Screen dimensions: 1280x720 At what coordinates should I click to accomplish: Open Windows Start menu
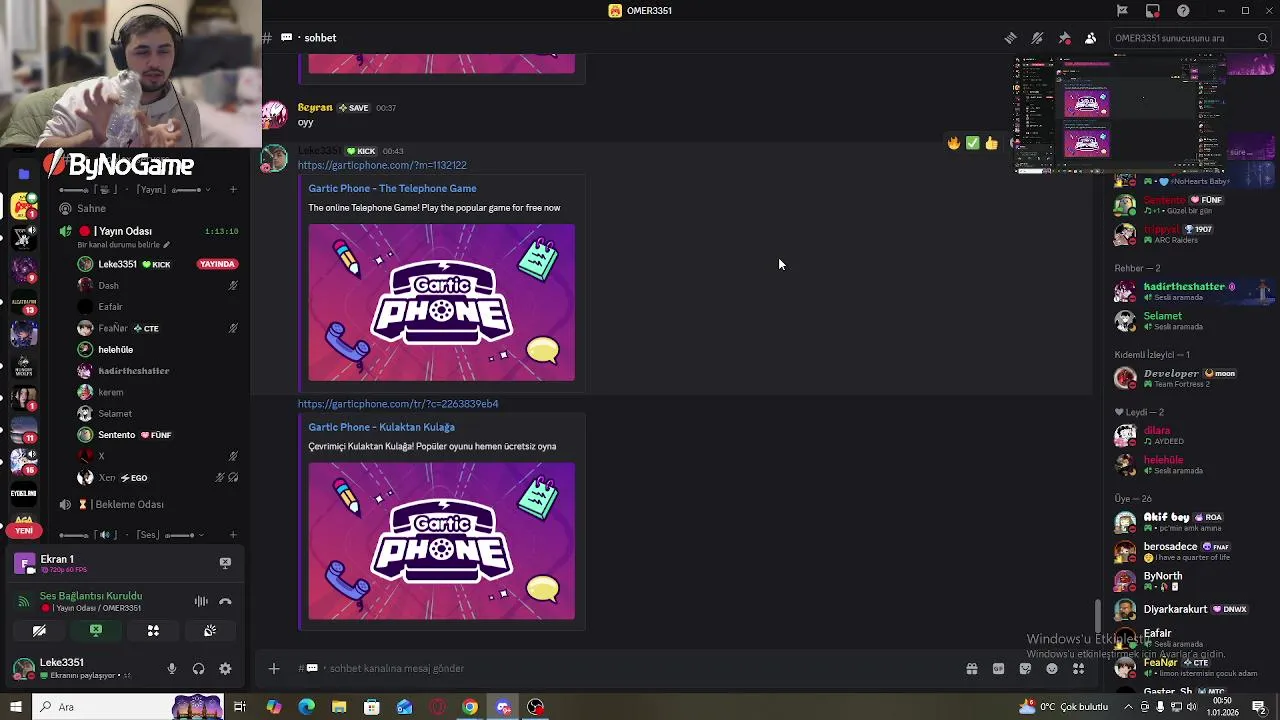(15, 707)
